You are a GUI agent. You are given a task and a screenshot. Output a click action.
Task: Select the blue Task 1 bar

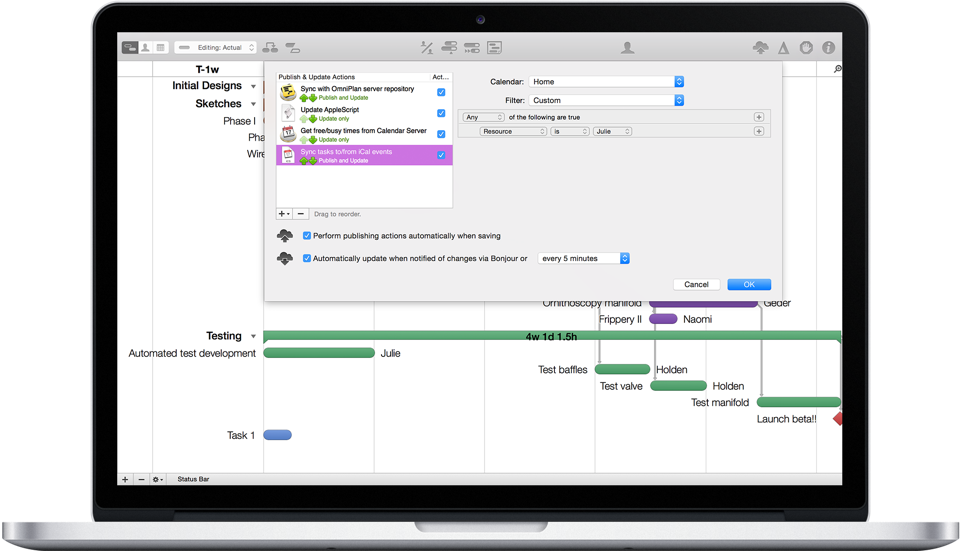click(x=277, y=435)
